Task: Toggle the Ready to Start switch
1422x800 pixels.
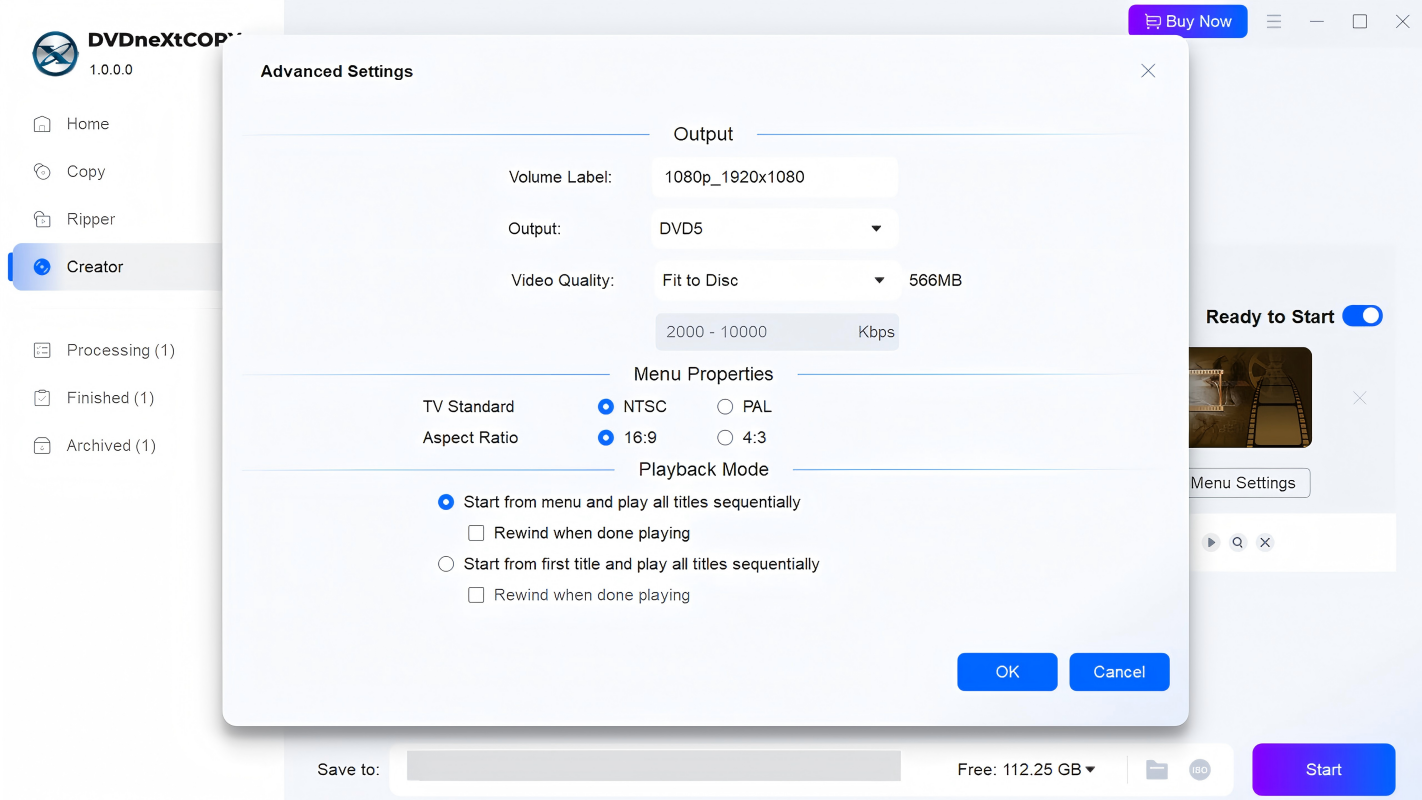Action: click(1362, 316)
